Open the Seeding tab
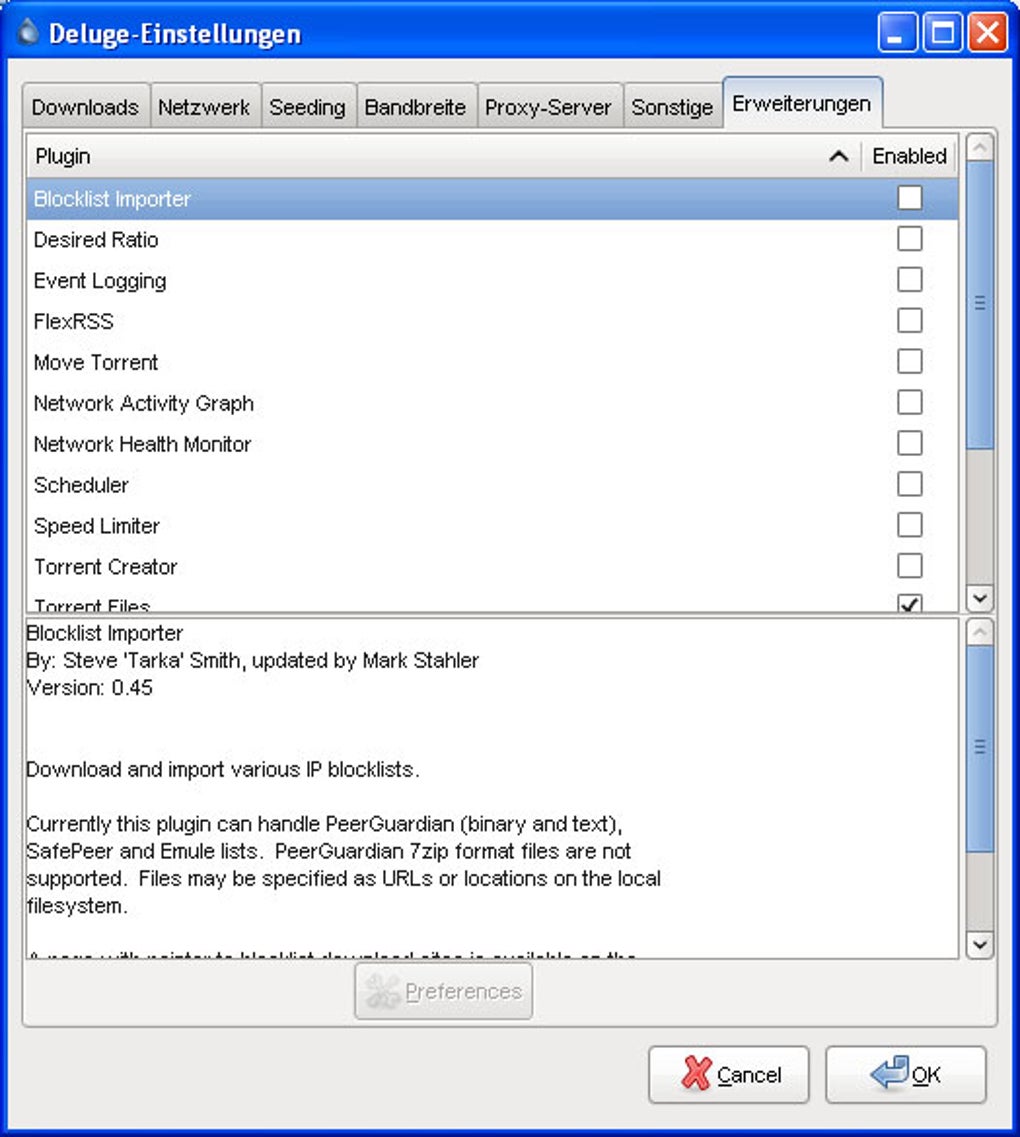1020x1137 pixels. (x=307, y=107)
